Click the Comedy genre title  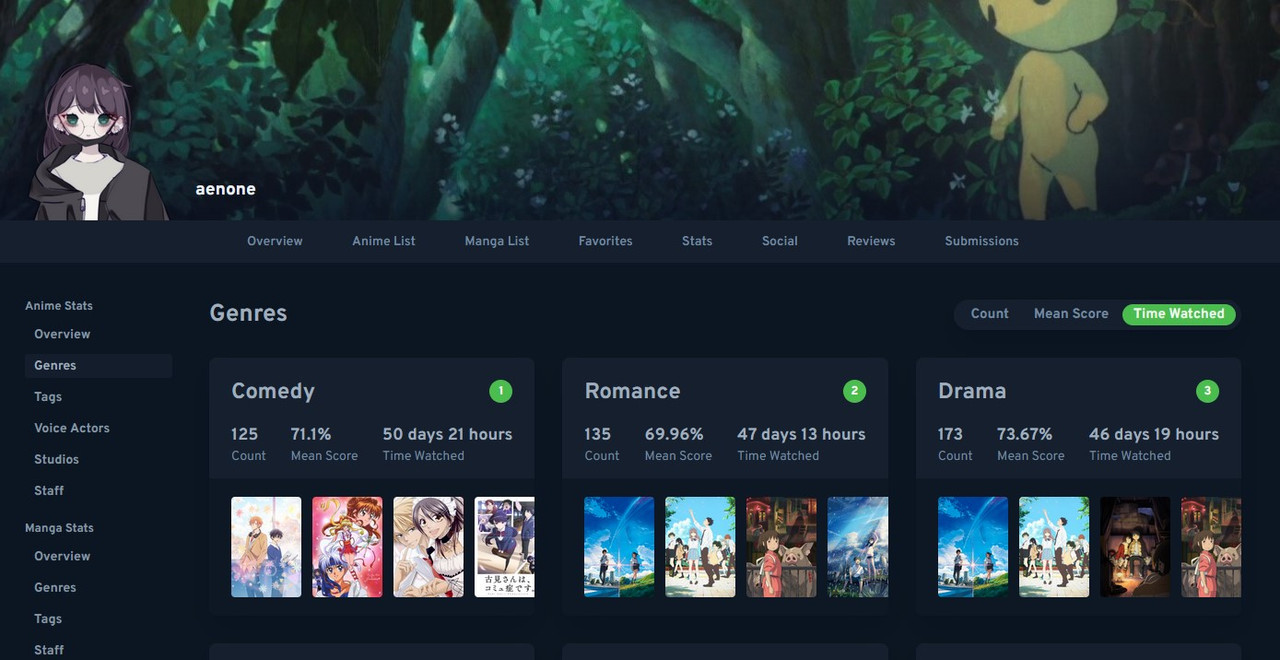pos(273,391)
